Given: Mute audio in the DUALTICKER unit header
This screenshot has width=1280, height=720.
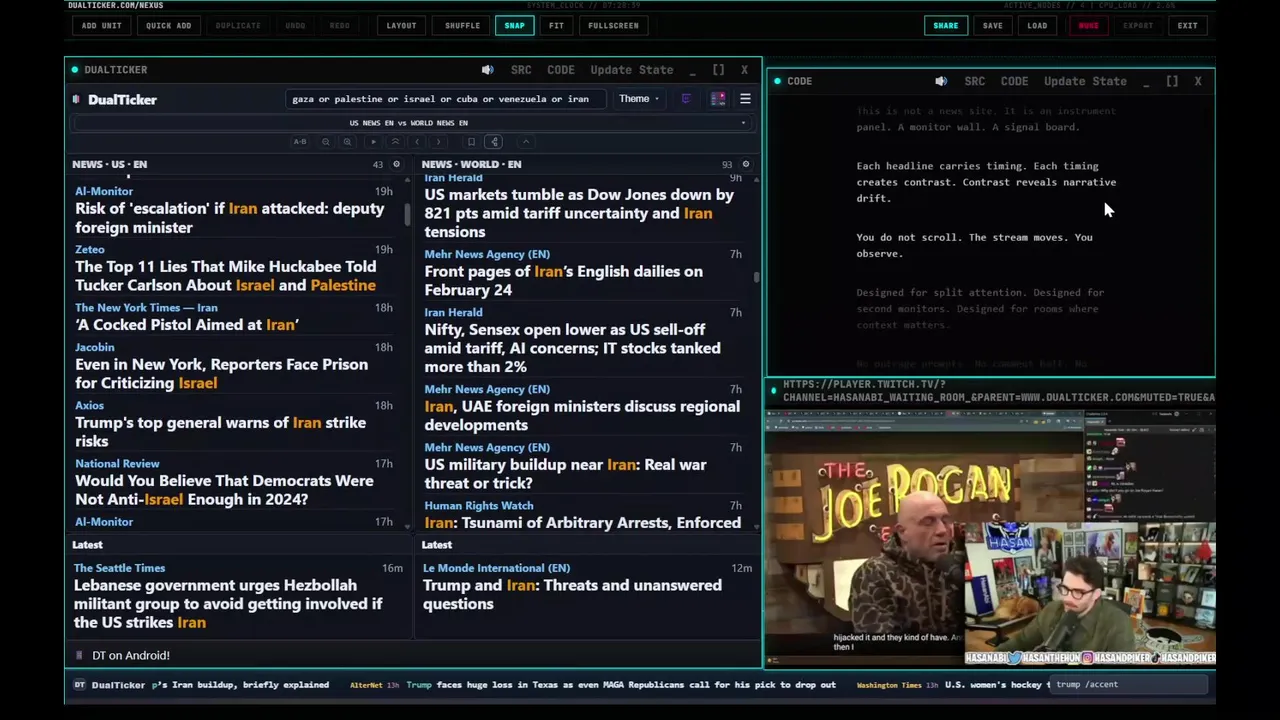Looking at the screenshot, I should click(487, 70).
